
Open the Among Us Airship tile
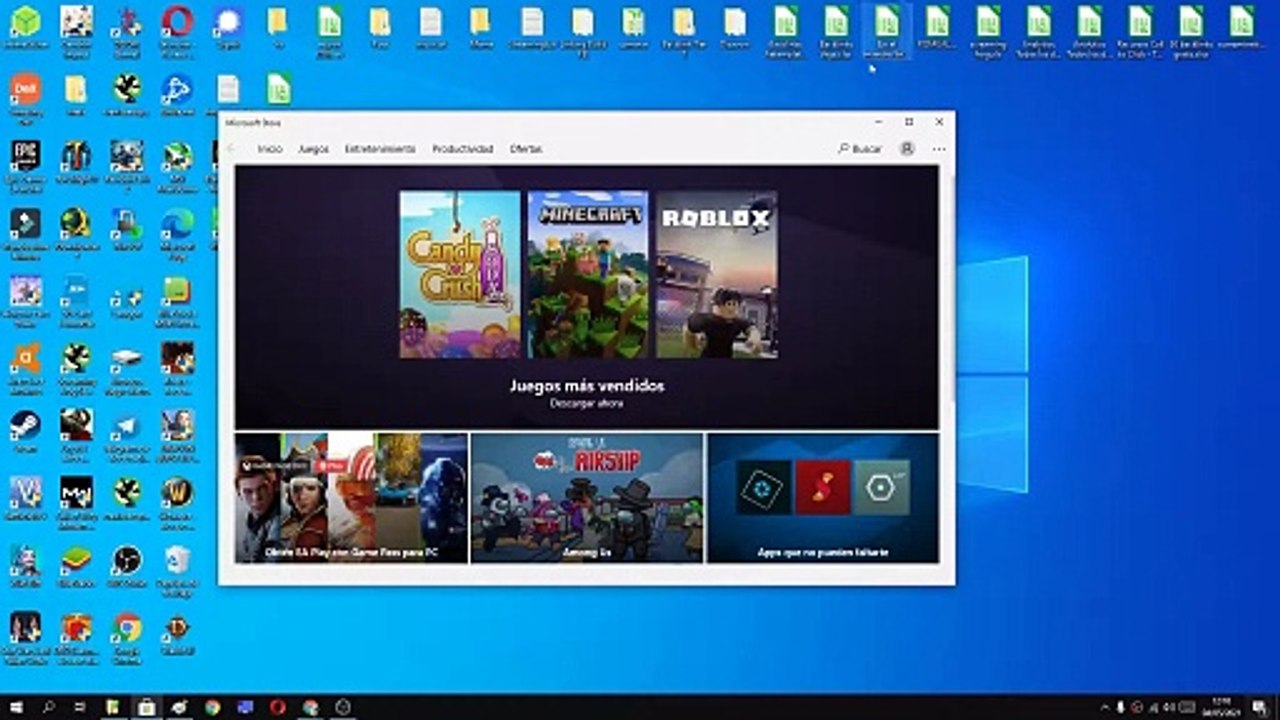[587, 498]
